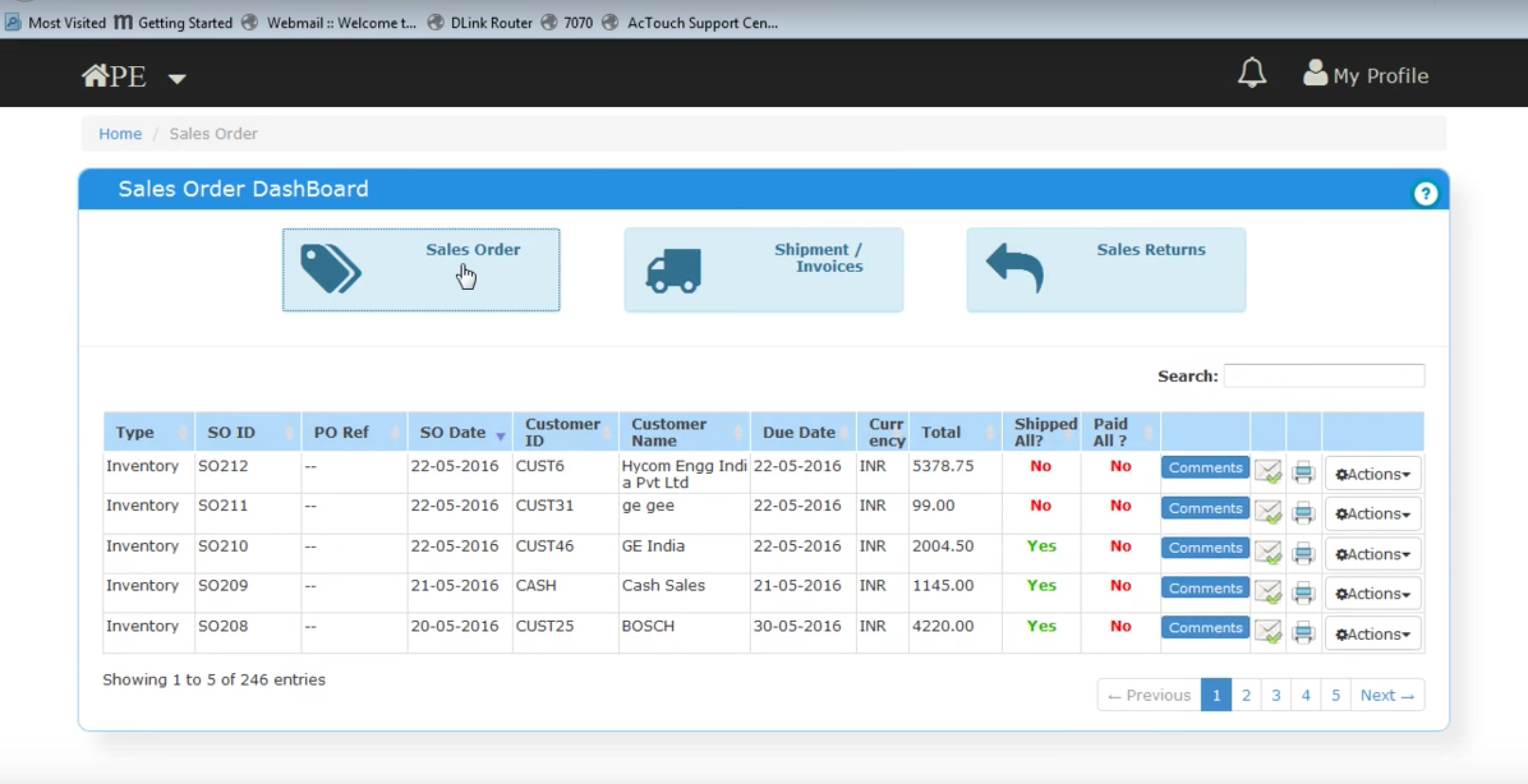Click the notification bell icon
The height and width of the screenshot is (784, 1528).
click(1251, 74)
